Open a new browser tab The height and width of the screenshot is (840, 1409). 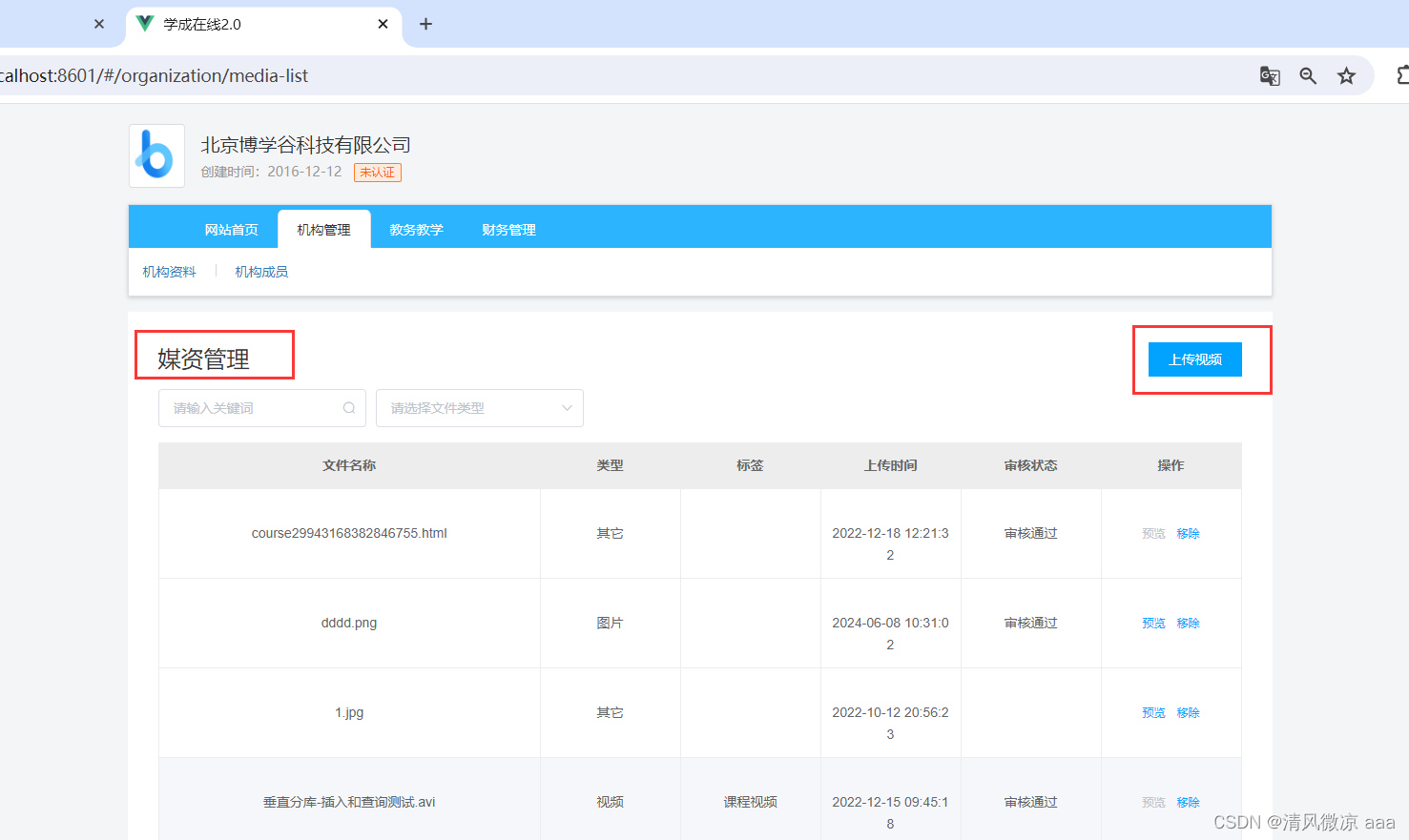click(425, 24)
